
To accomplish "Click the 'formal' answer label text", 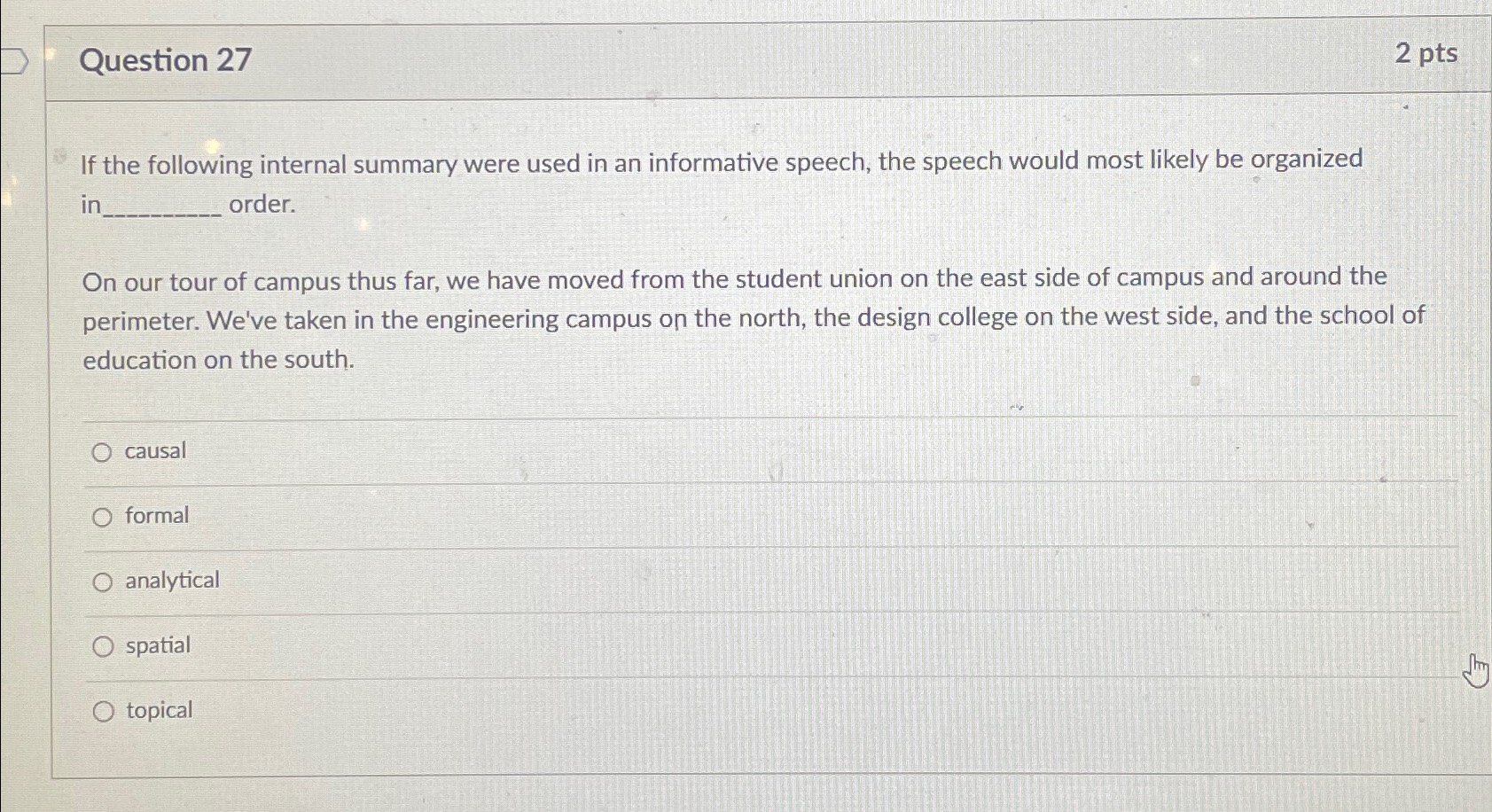I will tap(156, 515).
